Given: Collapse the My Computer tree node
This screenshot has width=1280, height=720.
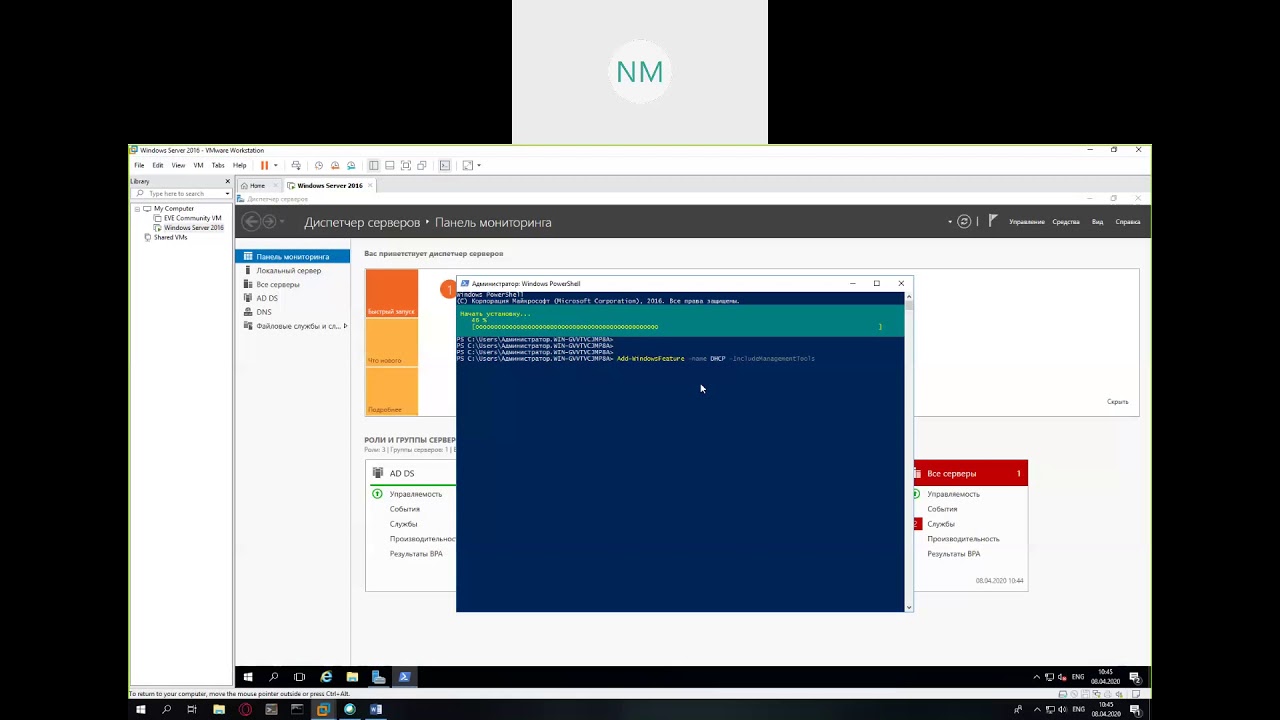Looking at the screenshot, I should click(138, 208).
